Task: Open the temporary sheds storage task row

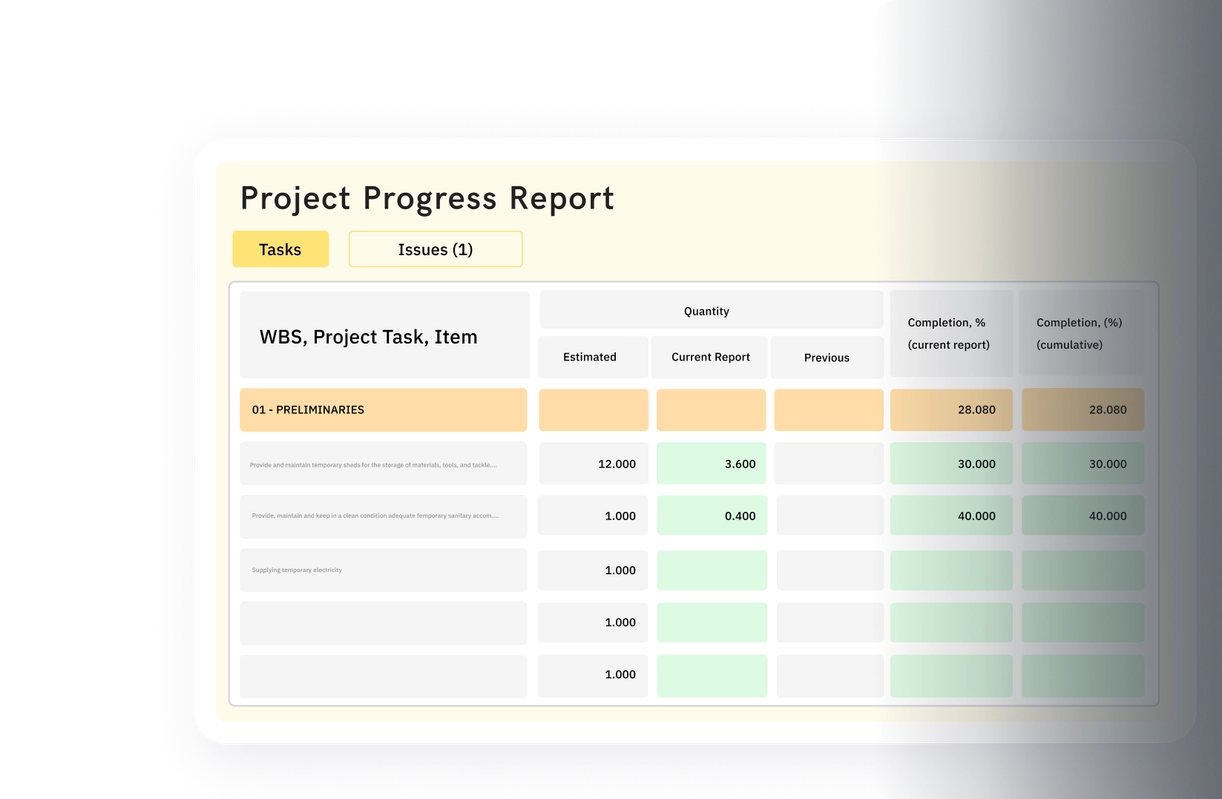Action: pyautogui.click(x=383, y=463)
